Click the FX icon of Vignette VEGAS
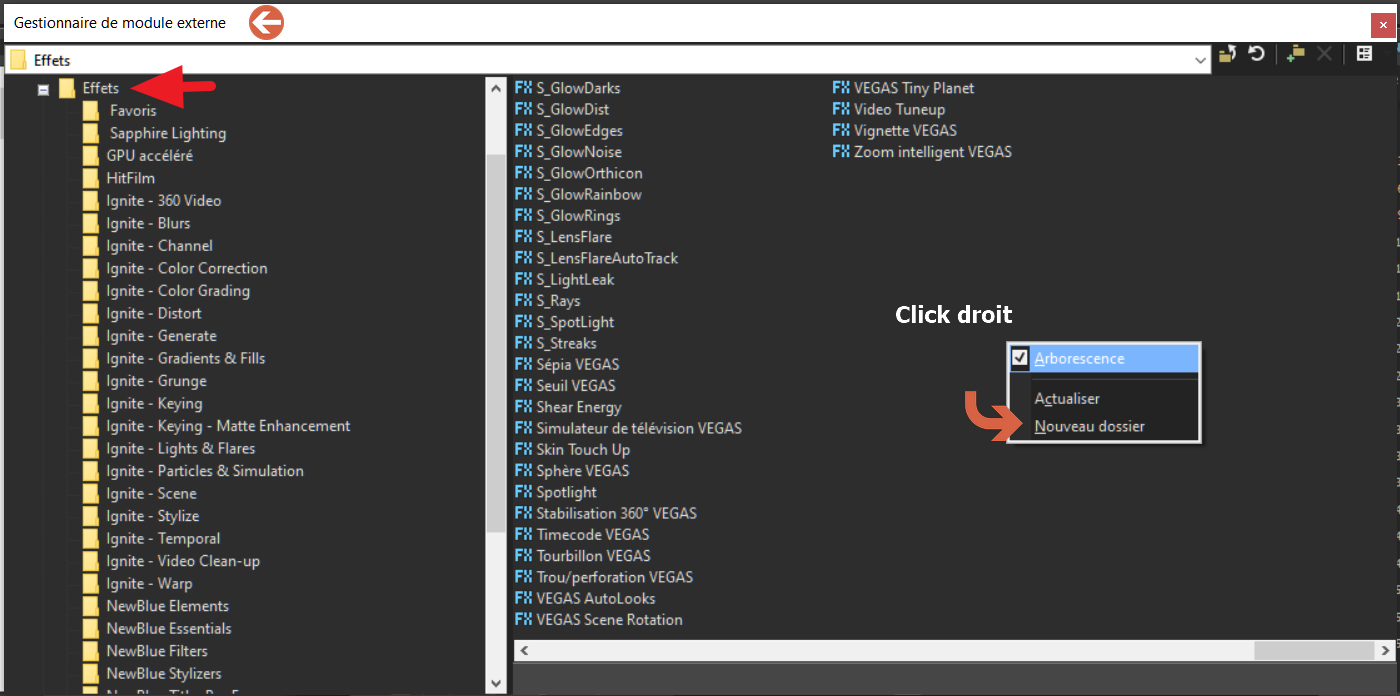The height and width of the screenshot is (696, 1400). (841, 130)
